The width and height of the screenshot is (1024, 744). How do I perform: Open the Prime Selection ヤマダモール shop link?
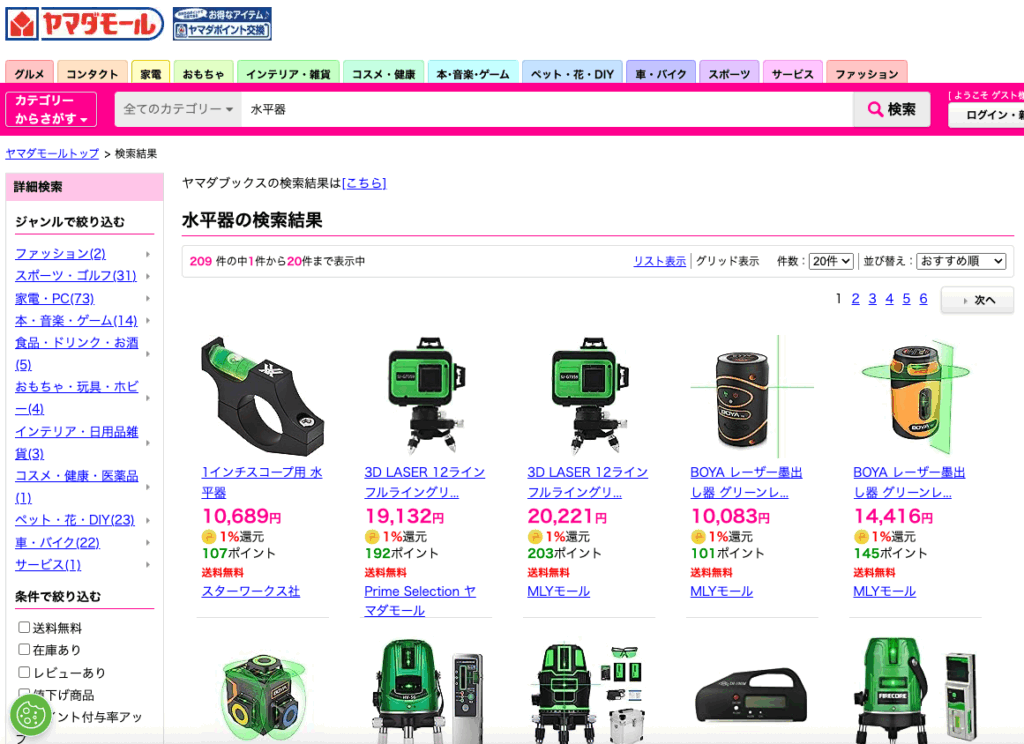420,600
